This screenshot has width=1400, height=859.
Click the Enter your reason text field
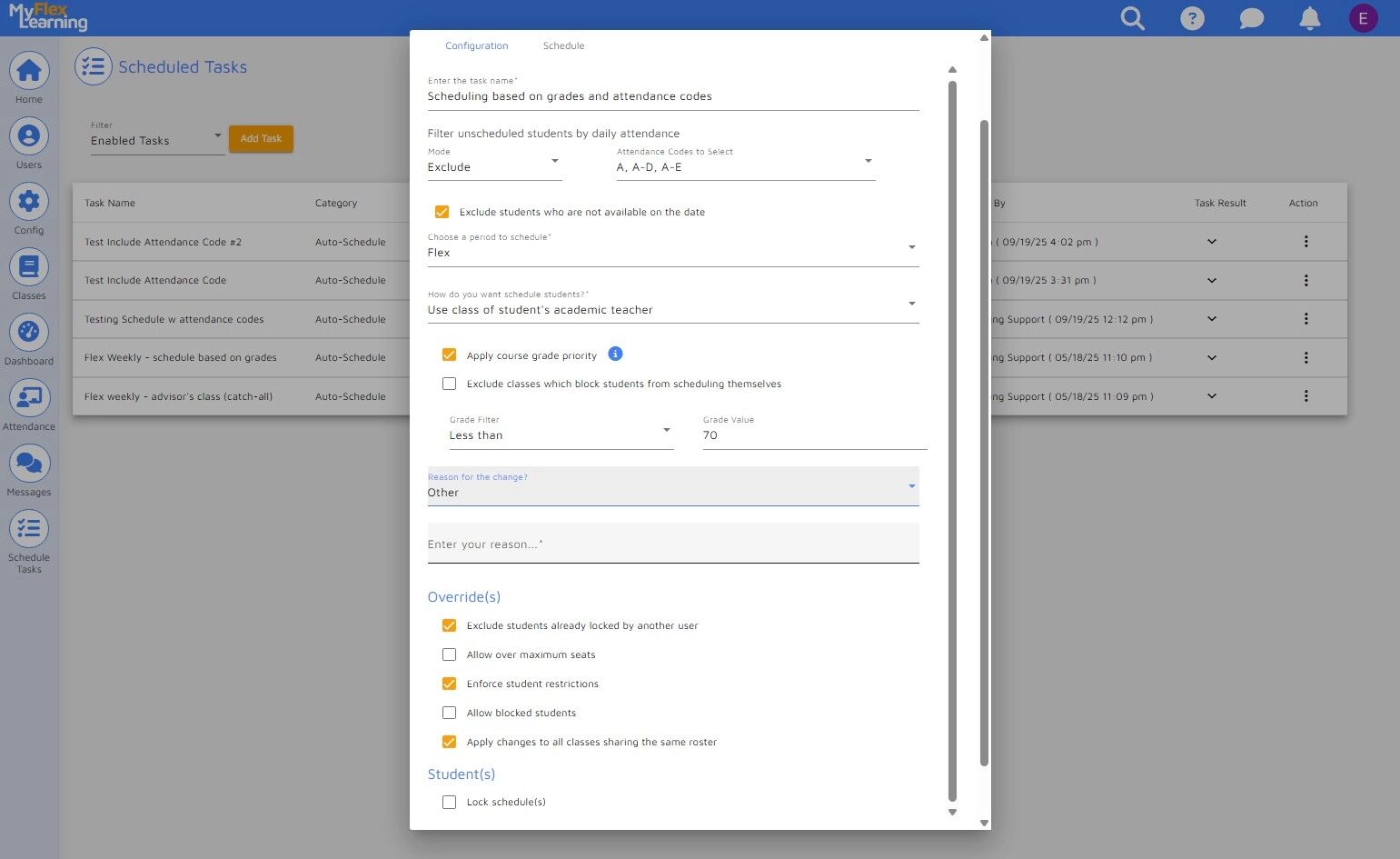673,544
